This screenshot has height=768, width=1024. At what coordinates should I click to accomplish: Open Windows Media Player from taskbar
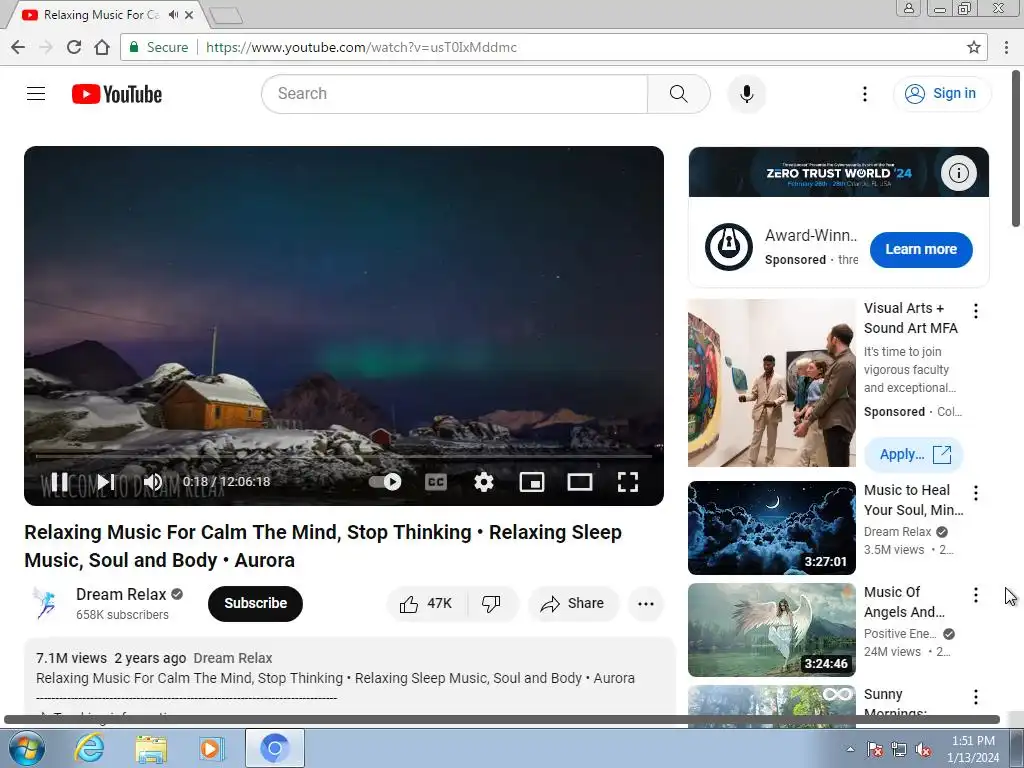(x=212, y=748)
